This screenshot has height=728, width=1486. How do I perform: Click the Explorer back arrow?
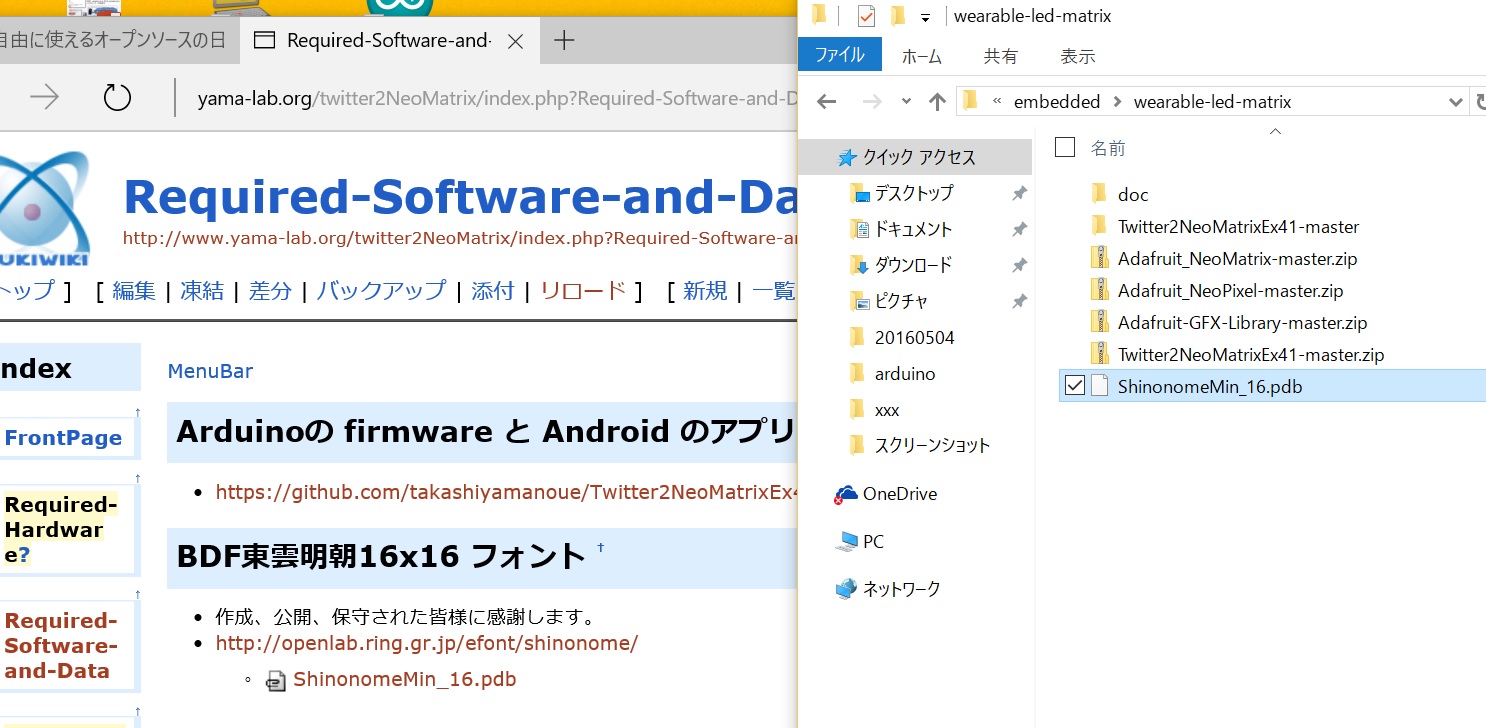pos(826,101)
